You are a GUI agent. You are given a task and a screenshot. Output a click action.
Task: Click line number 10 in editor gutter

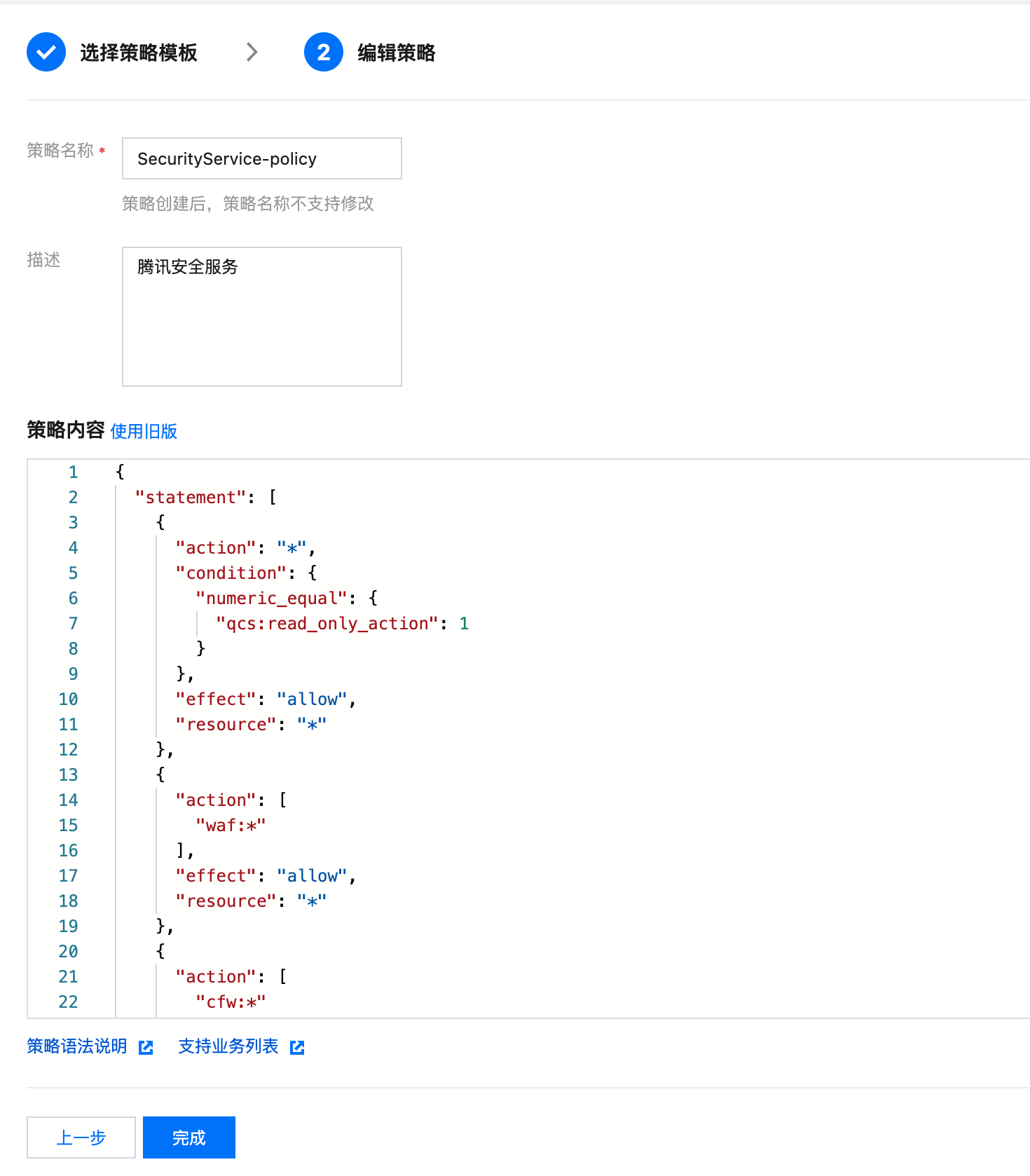coord(68,699)
